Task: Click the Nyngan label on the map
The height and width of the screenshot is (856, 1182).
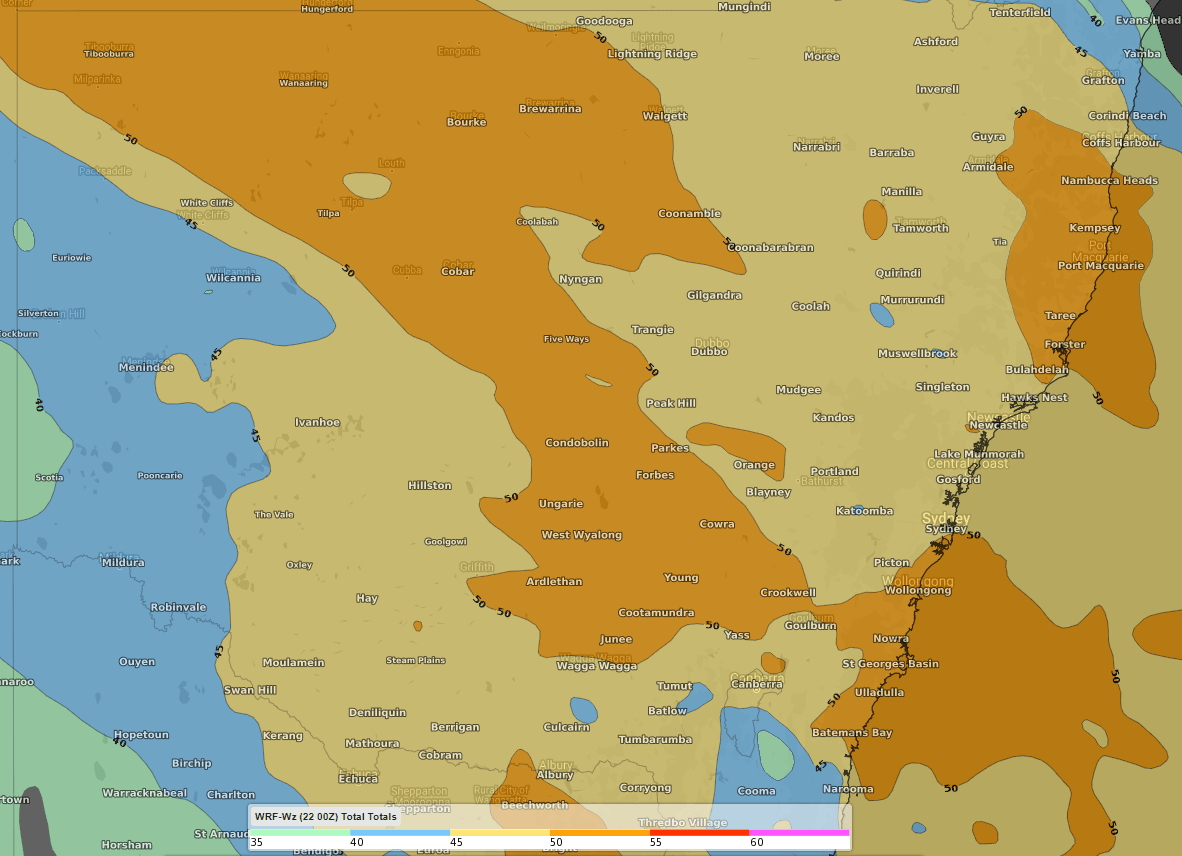Action: pyautogui.click(x=580, y=280)
